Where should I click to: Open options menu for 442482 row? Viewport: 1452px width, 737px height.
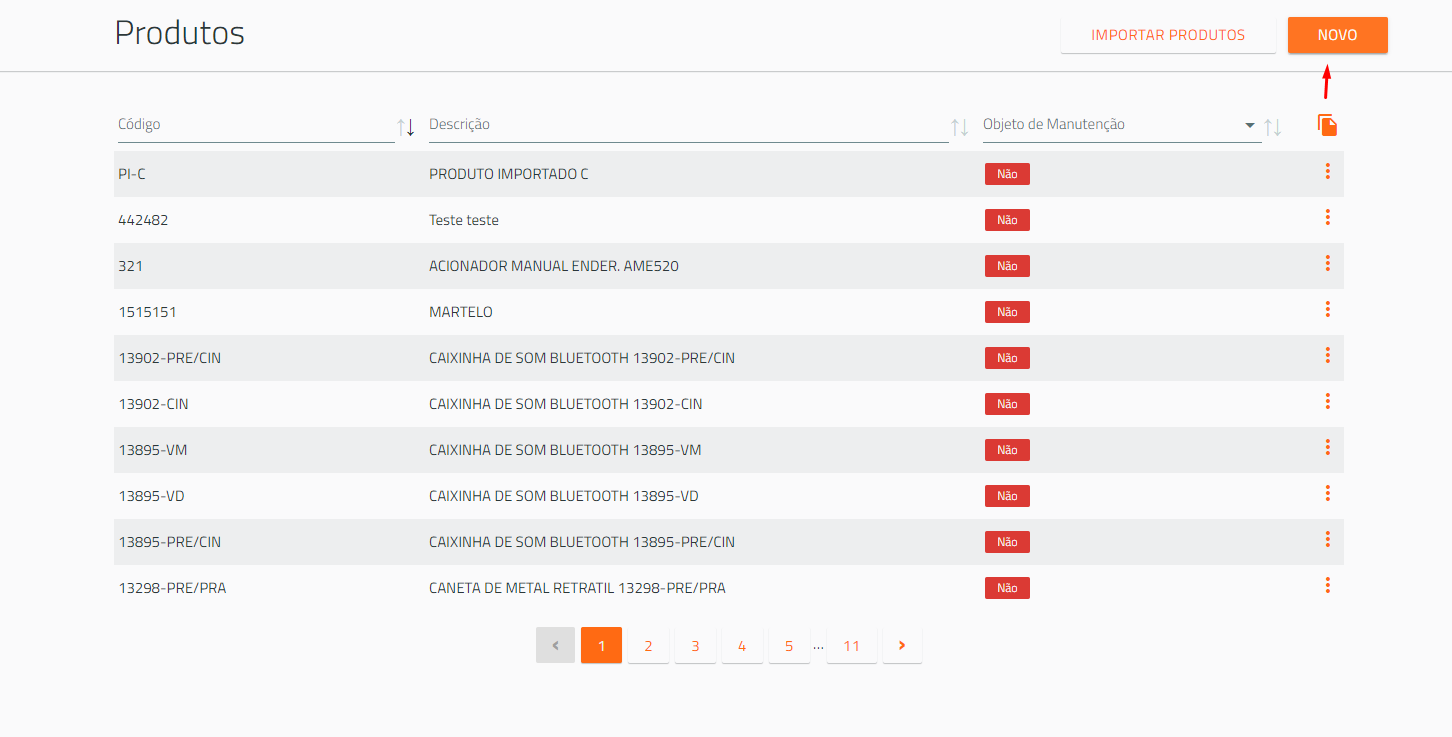pyautogui.click(x=1327, y=218)
